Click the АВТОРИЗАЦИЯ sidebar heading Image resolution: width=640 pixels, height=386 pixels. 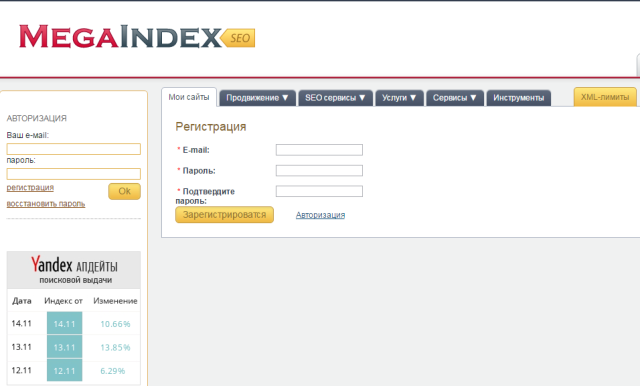click(x=37, y=118)
